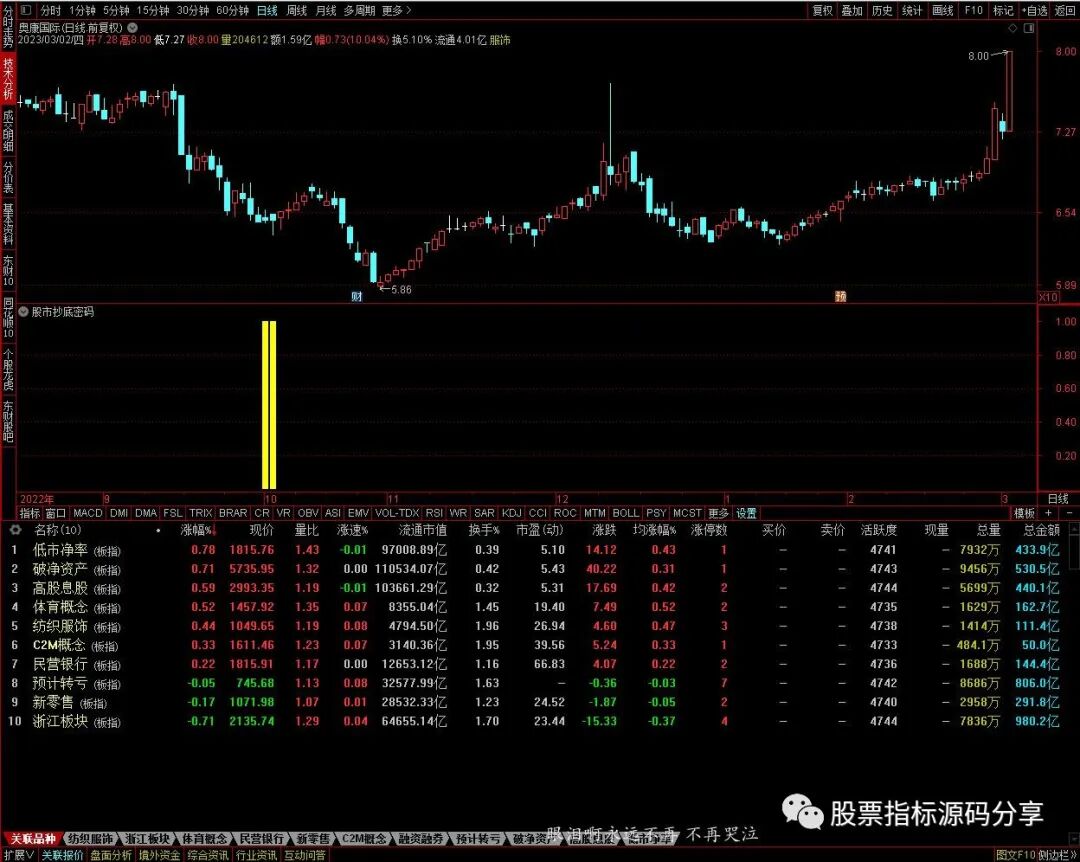
Task: Open the 基本资料 sidebar tab
Action: pos(8,224)
